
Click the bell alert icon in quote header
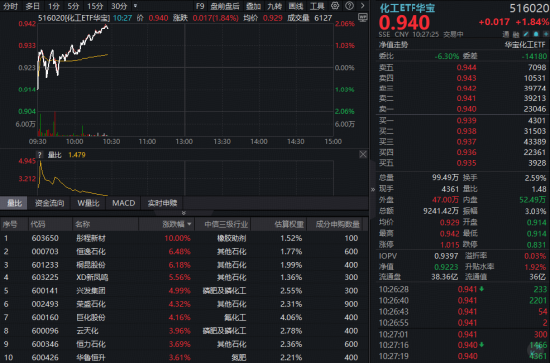tap(536, 34)
